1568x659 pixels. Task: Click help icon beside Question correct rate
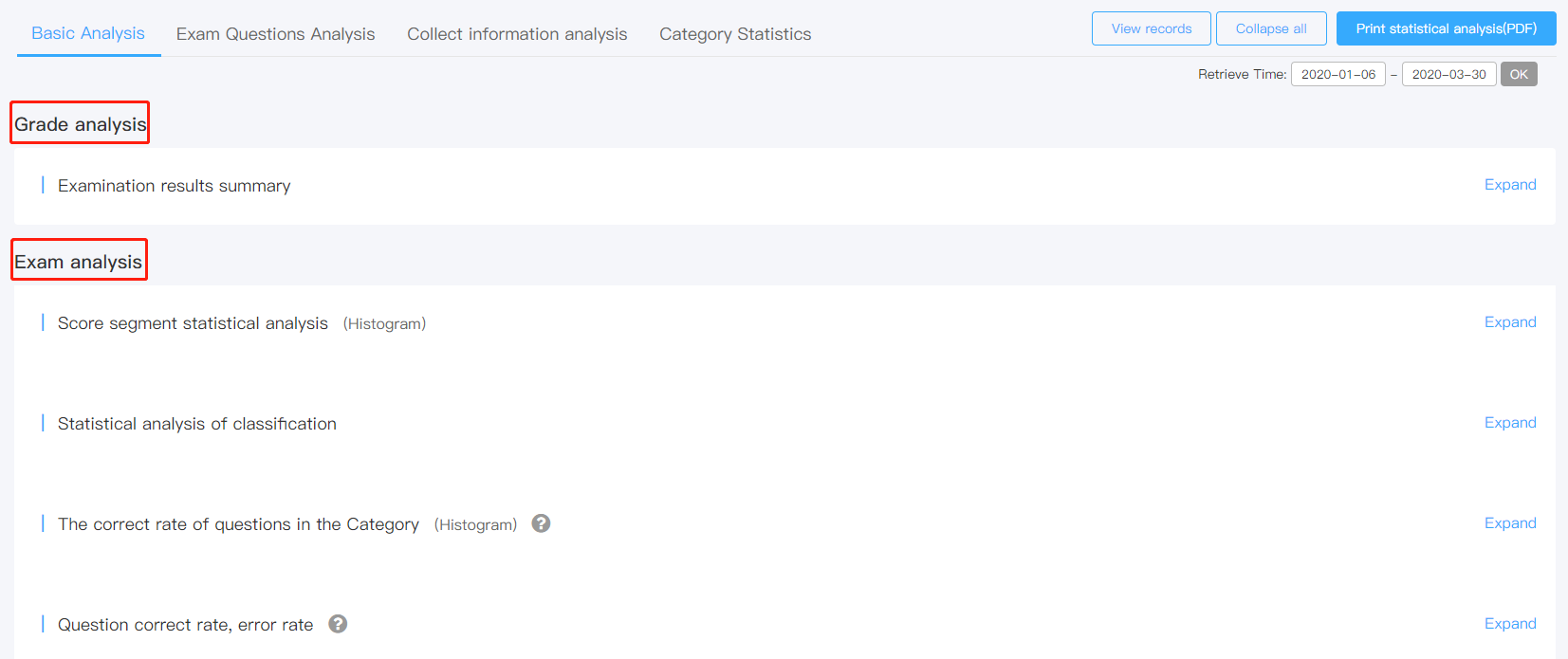click(x=338, y=624)
